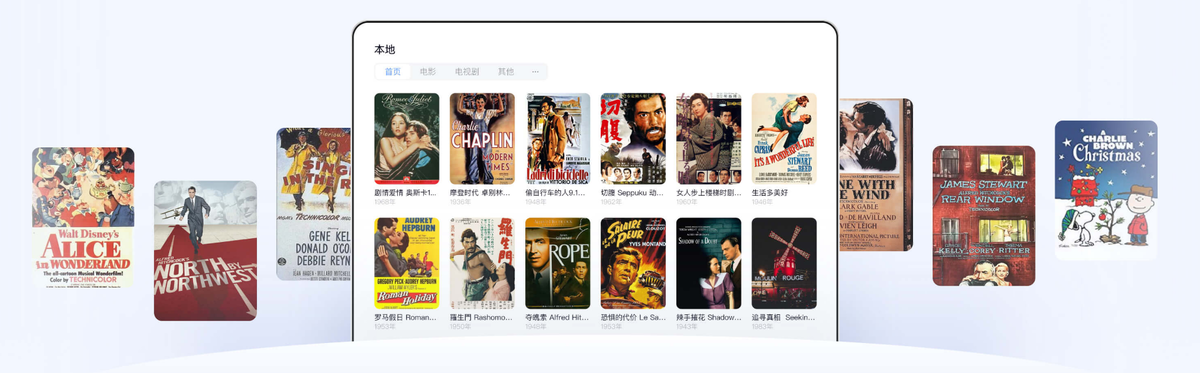
Task: Open the Roman Holiday poster
Action: [x=407, y=263]
